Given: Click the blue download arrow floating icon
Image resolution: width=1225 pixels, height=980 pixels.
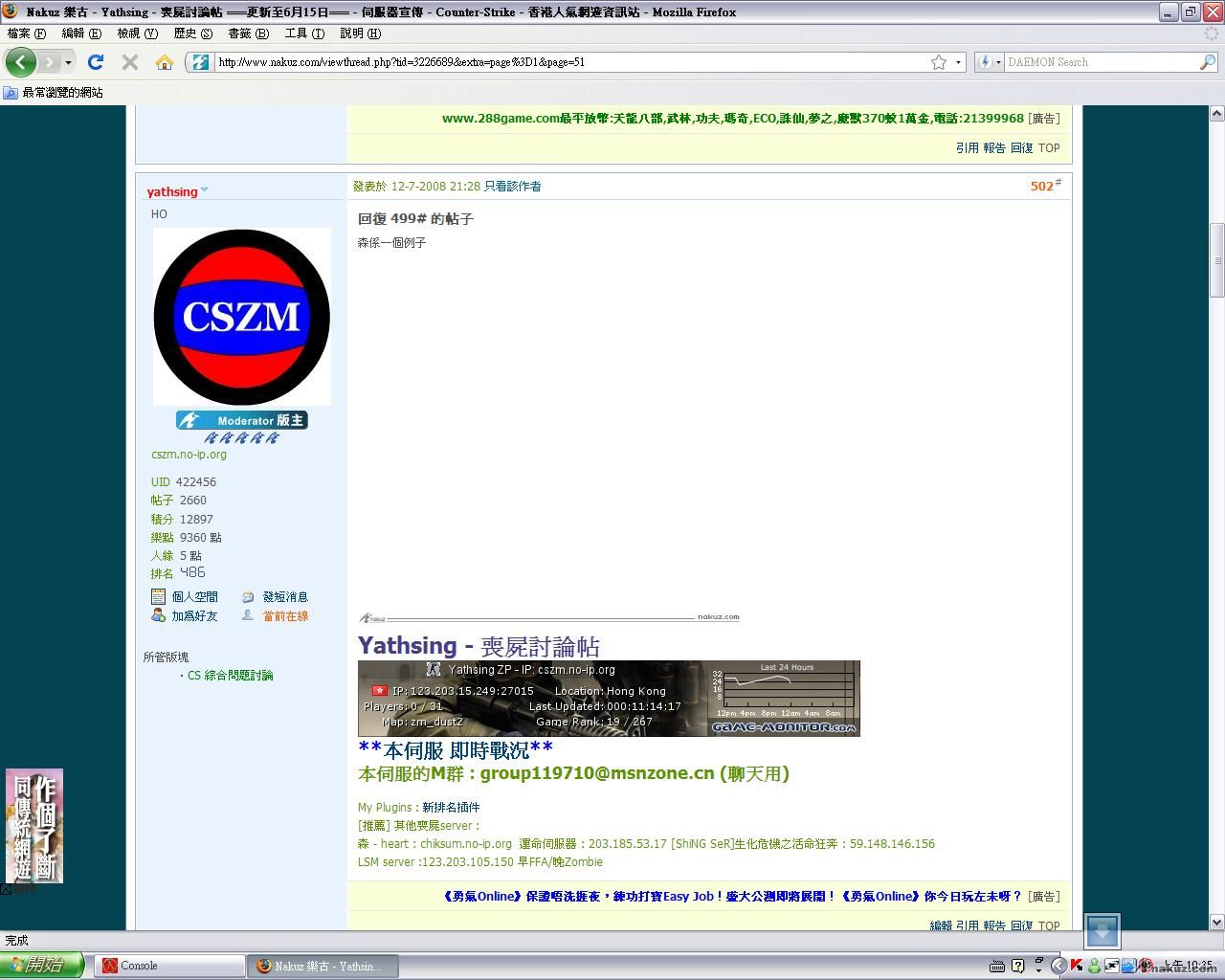Looking at the screenshot, I should (x=1102, y=931).
